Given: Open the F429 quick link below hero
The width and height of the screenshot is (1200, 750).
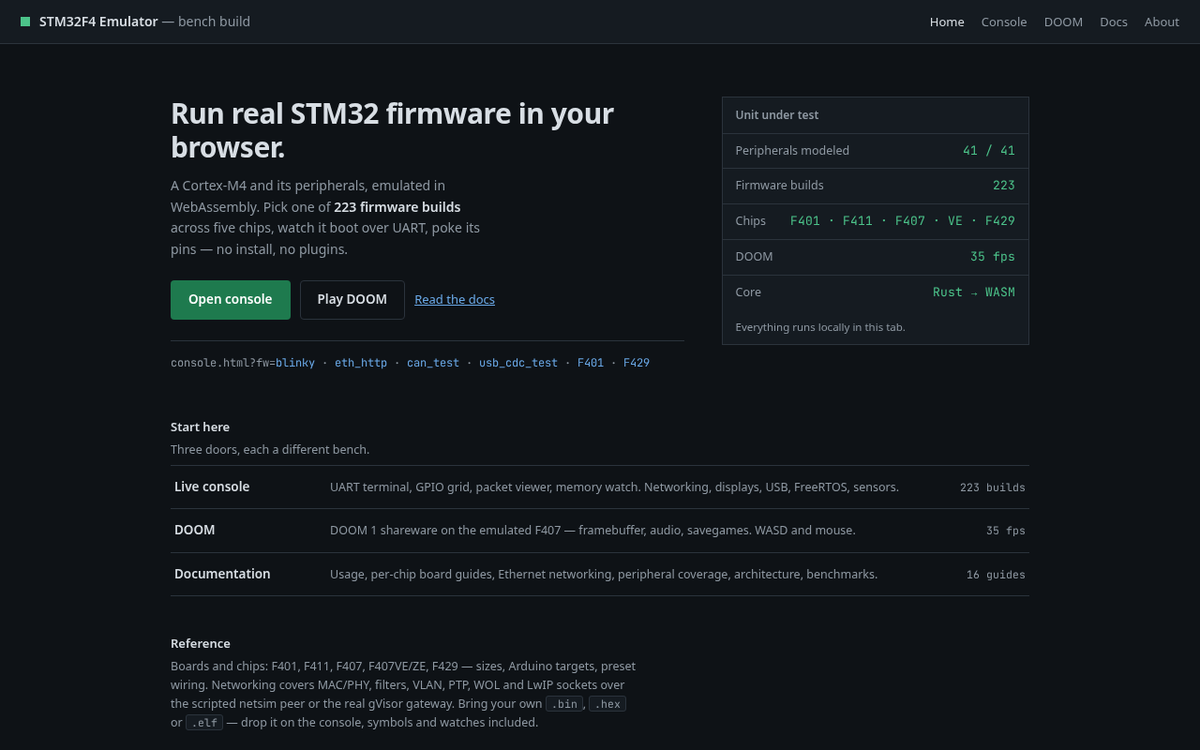Looking at the screenshot, I should coord(636,362).
